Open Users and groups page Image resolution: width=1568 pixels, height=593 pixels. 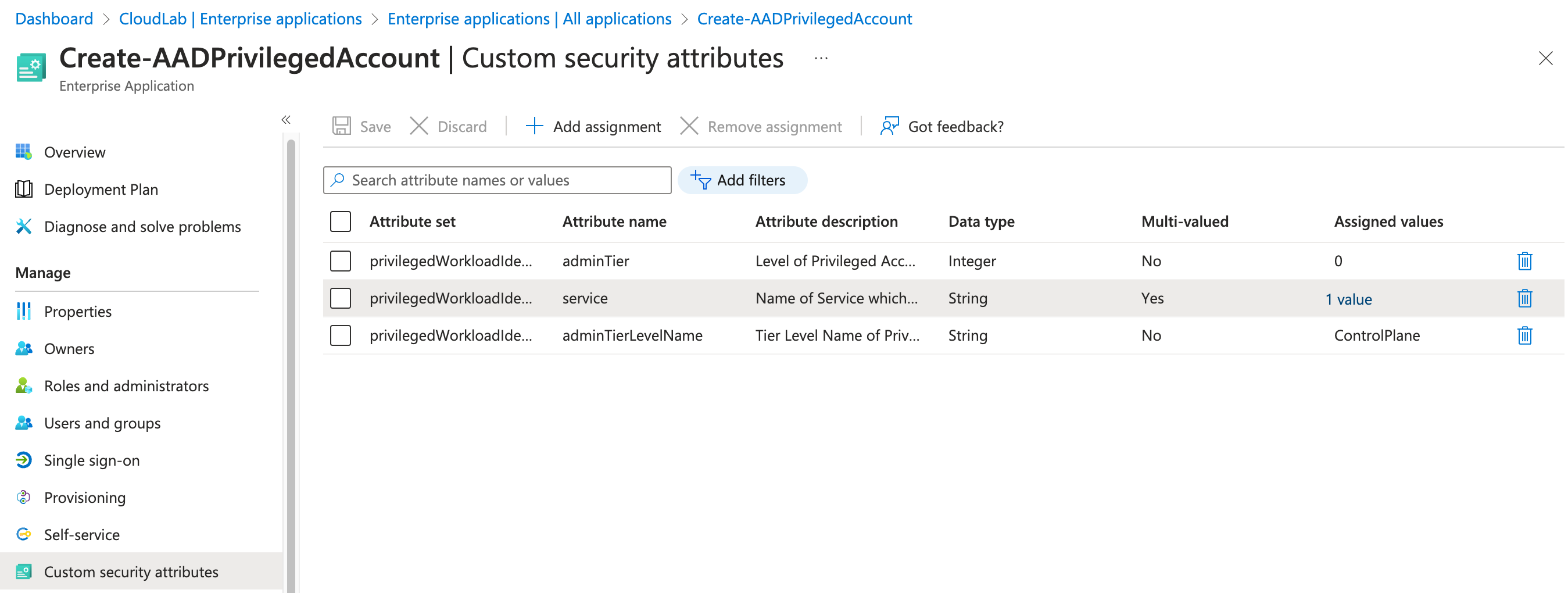102,423
